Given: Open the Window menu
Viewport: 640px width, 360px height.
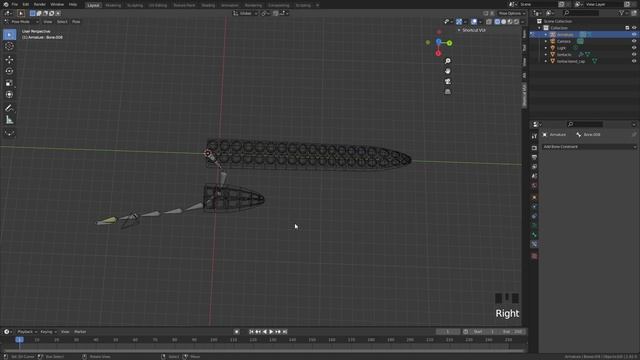Looking at the screenshot, I should pos(57,4).
